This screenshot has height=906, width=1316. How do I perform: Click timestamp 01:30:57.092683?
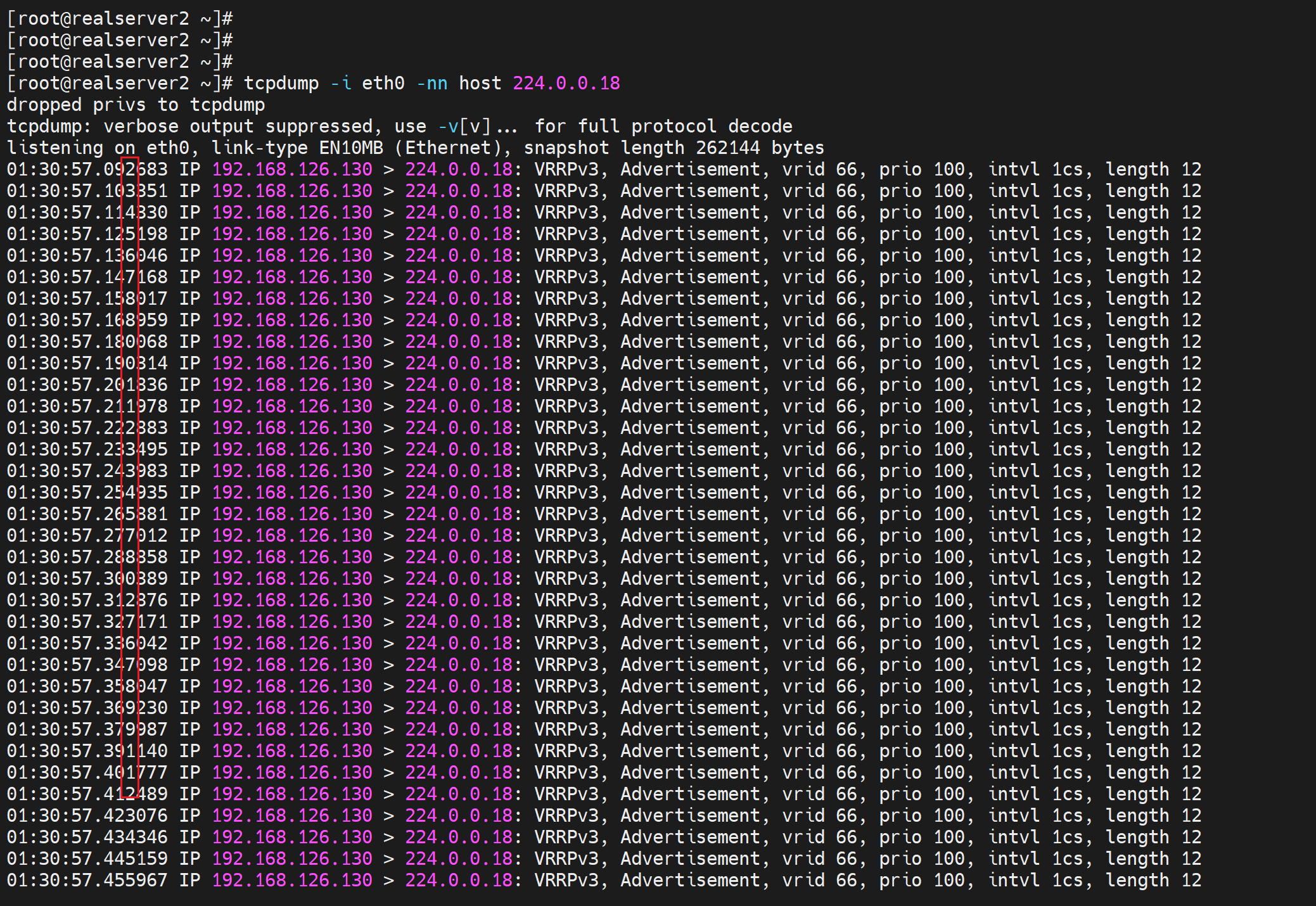(87, 170)
